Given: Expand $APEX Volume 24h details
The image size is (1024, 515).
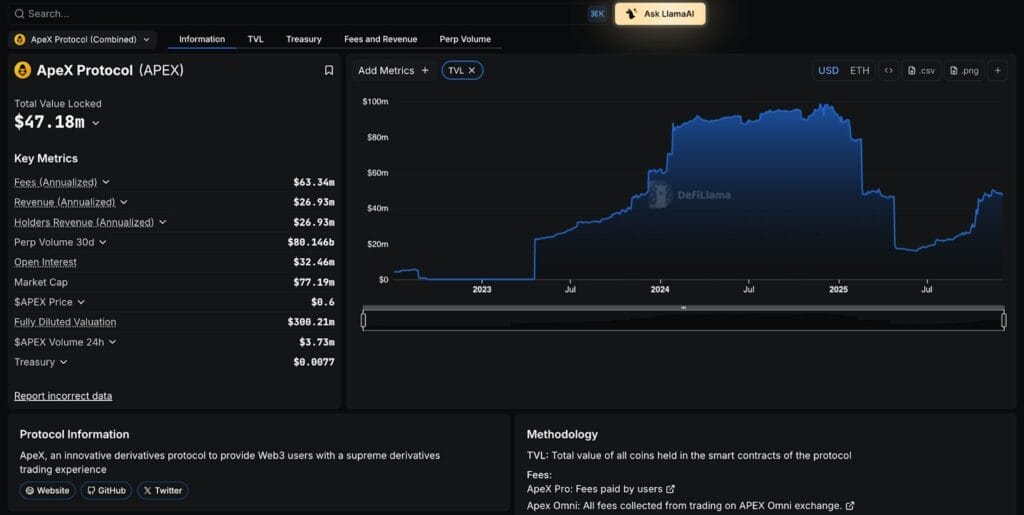Looking at the screenshot, I should [x=112, y=342].
